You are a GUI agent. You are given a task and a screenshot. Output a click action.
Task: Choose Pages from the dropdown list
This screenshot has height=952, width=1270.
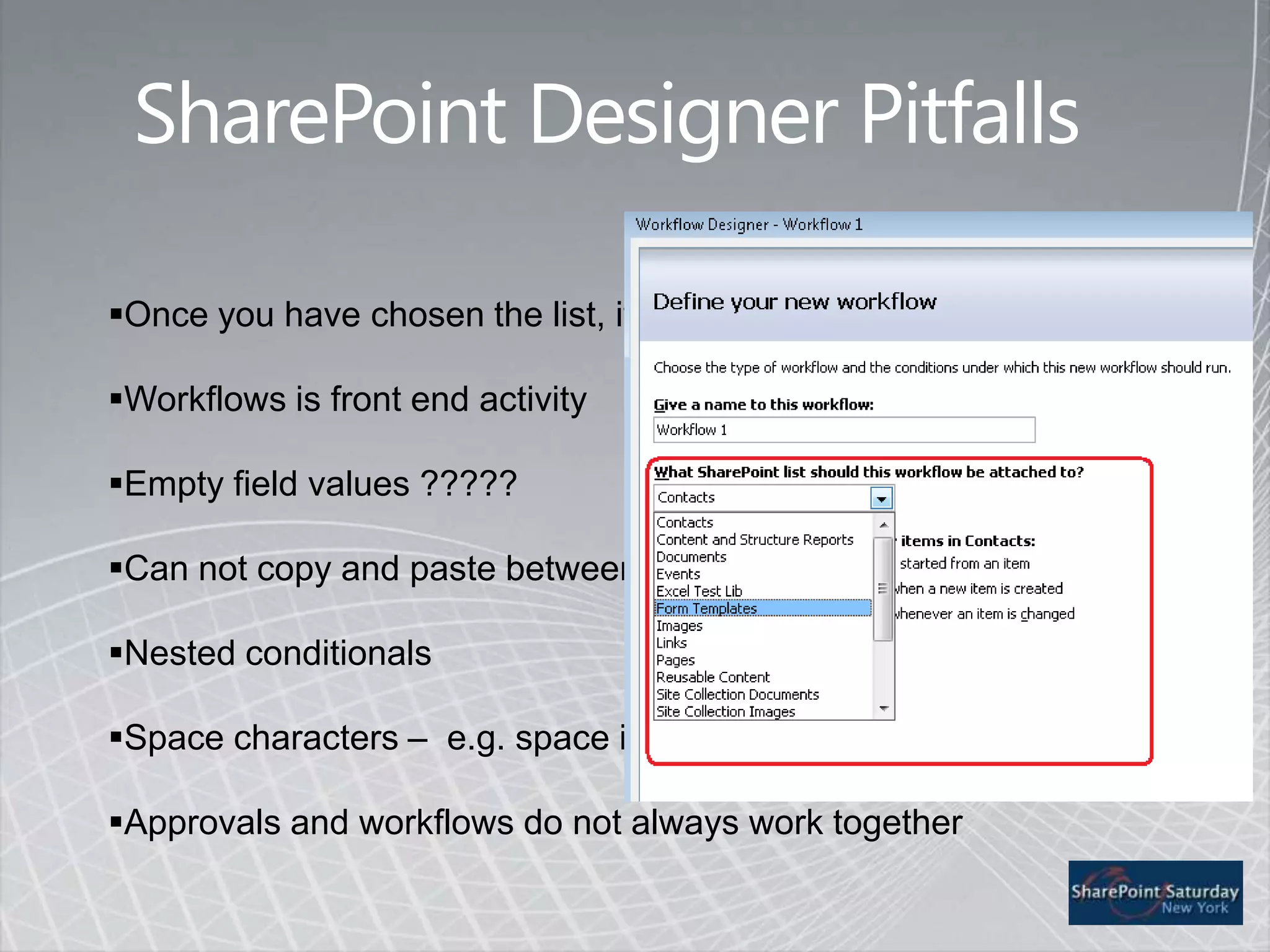tap(675, 661)
